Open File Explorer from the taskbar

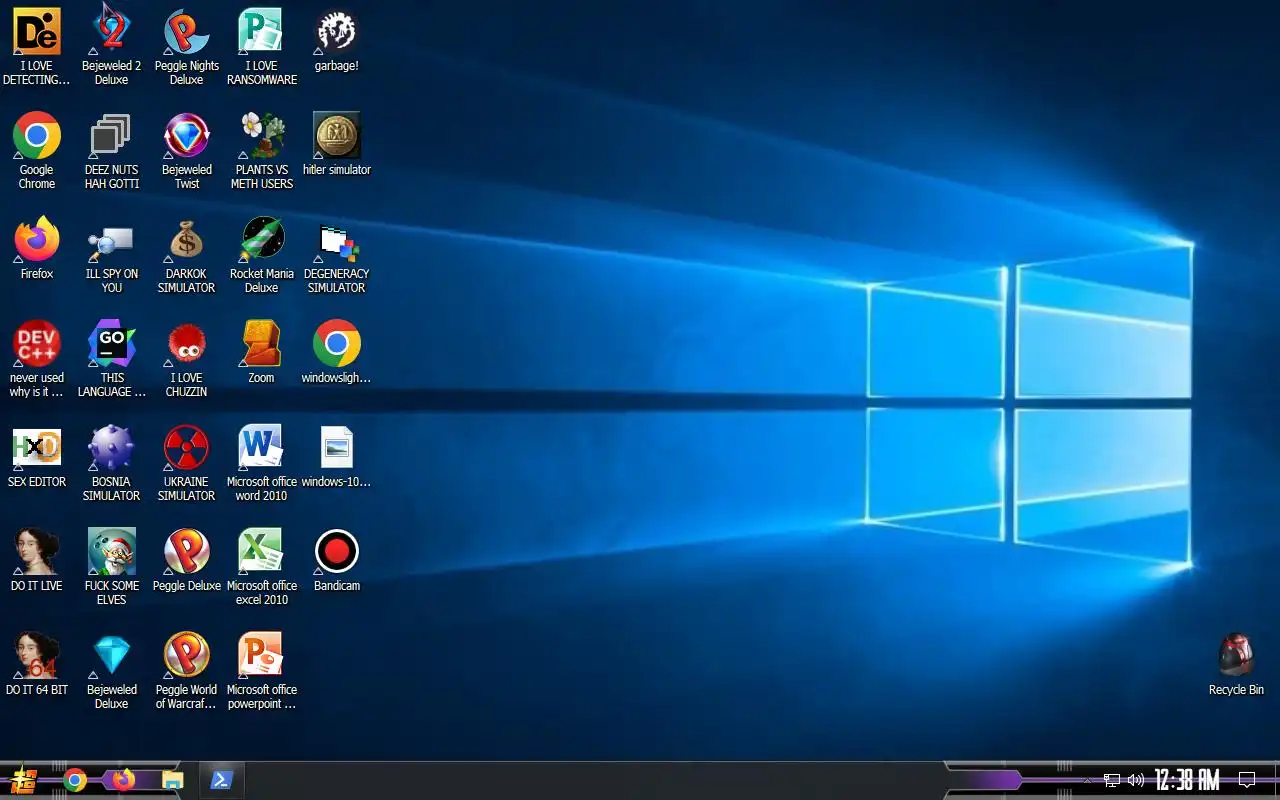pos(173,780)
